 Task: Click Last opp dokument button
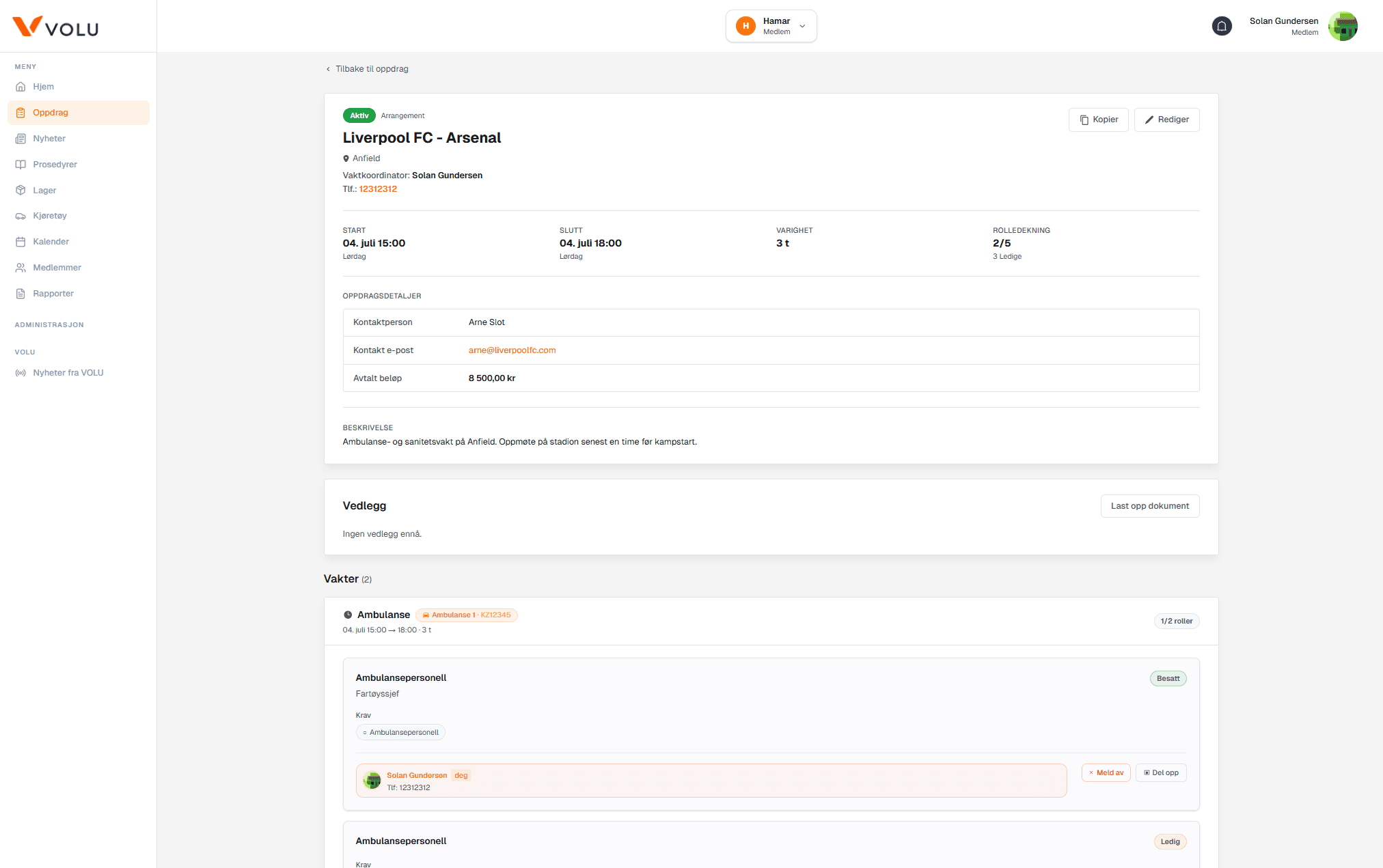(x=1150, y=506)
